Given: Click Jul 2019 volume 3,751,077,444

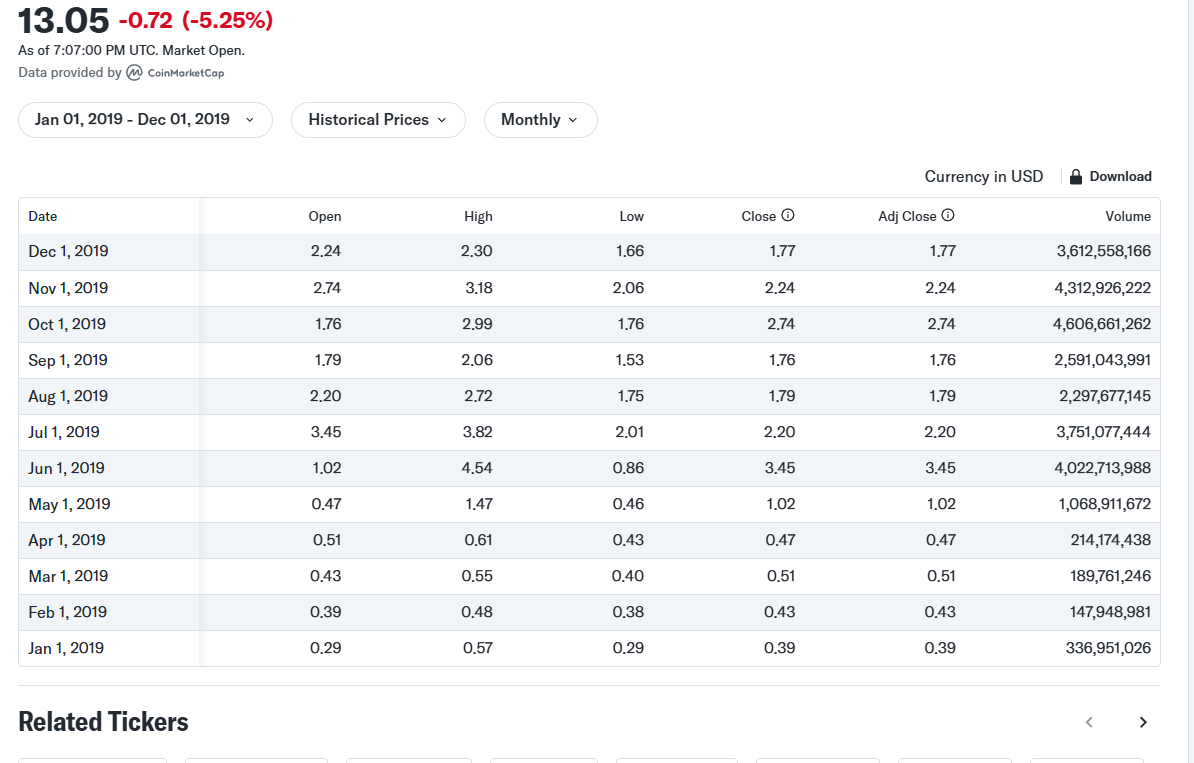Looking at the screenshot, I should pos(1103,432).
